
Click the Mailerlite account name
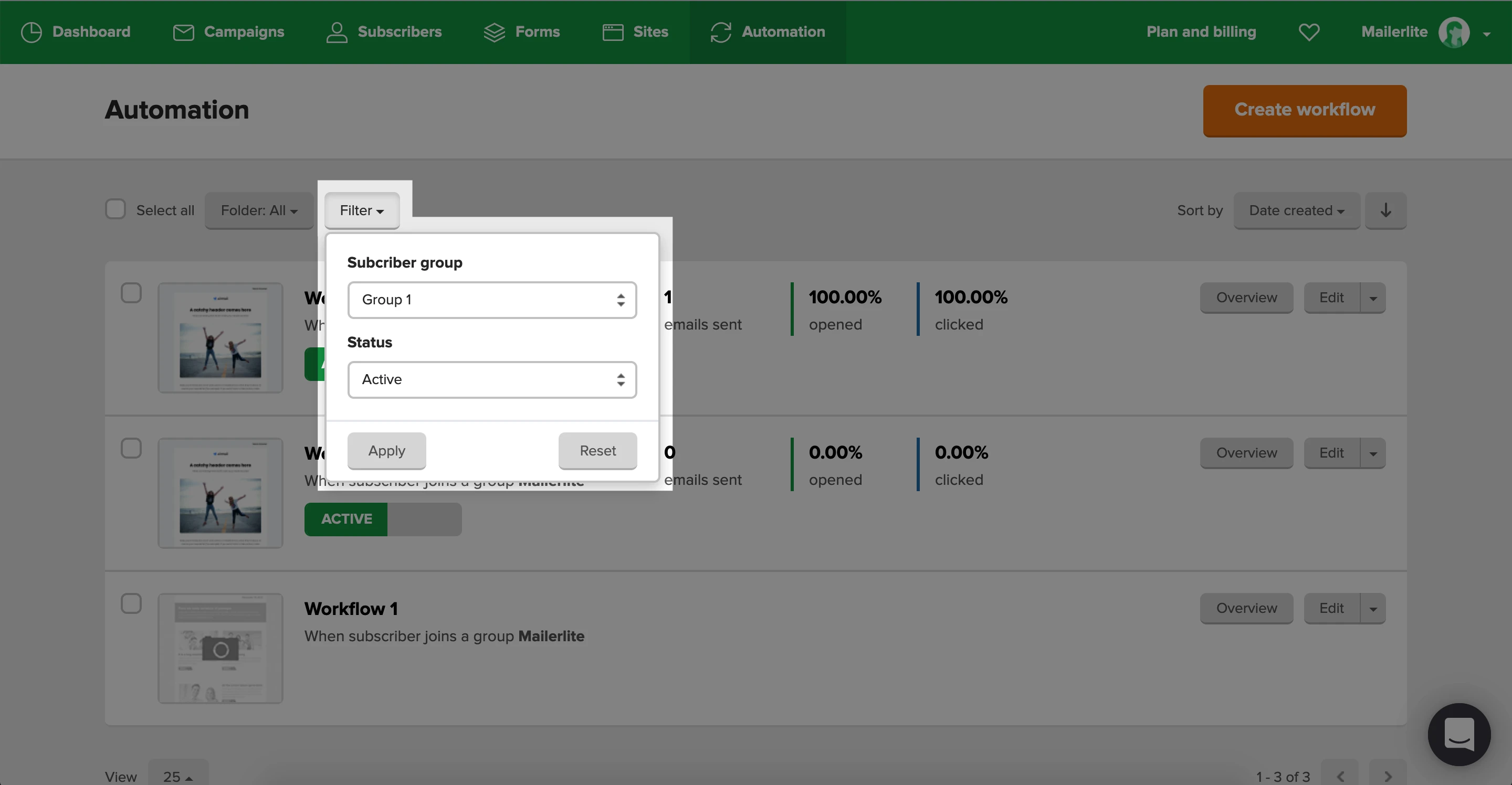pos(1394,31)
